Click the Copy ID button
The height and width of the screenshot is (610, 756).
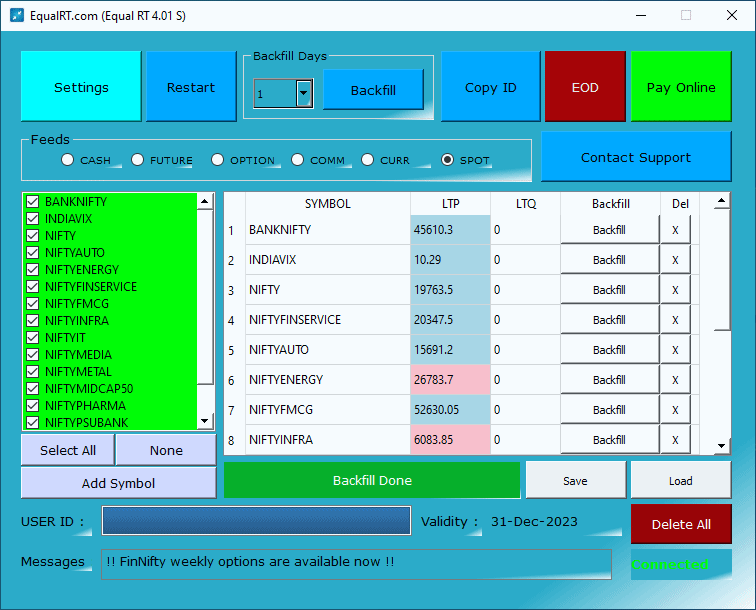pos(490,86)
